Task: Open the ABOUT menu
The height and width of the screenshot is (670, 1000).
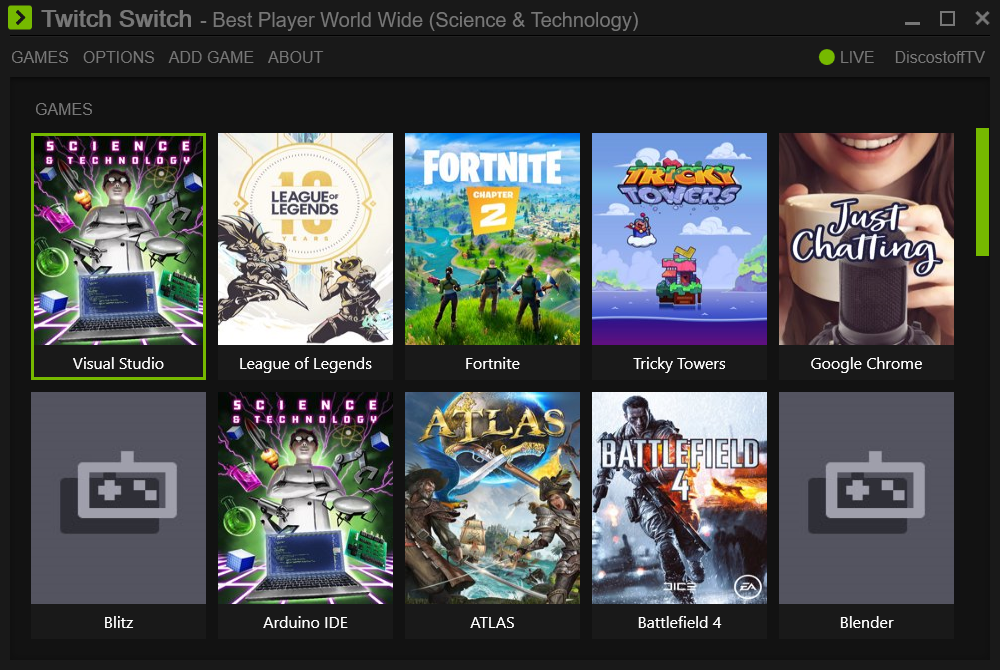Action: tap(295, 57)
